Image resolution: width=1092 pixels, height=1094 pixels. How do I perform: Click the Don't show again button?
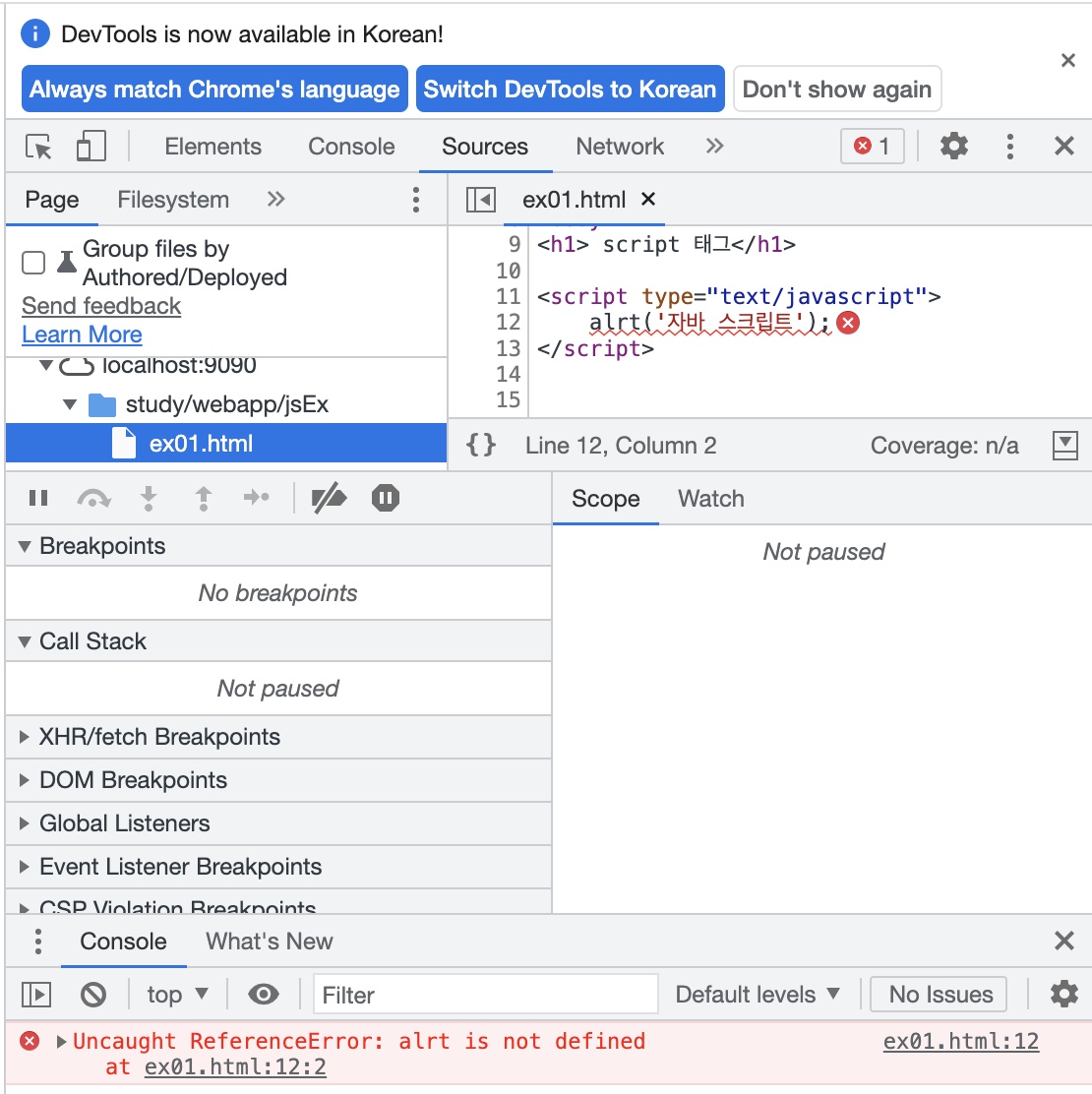point(836,89)
